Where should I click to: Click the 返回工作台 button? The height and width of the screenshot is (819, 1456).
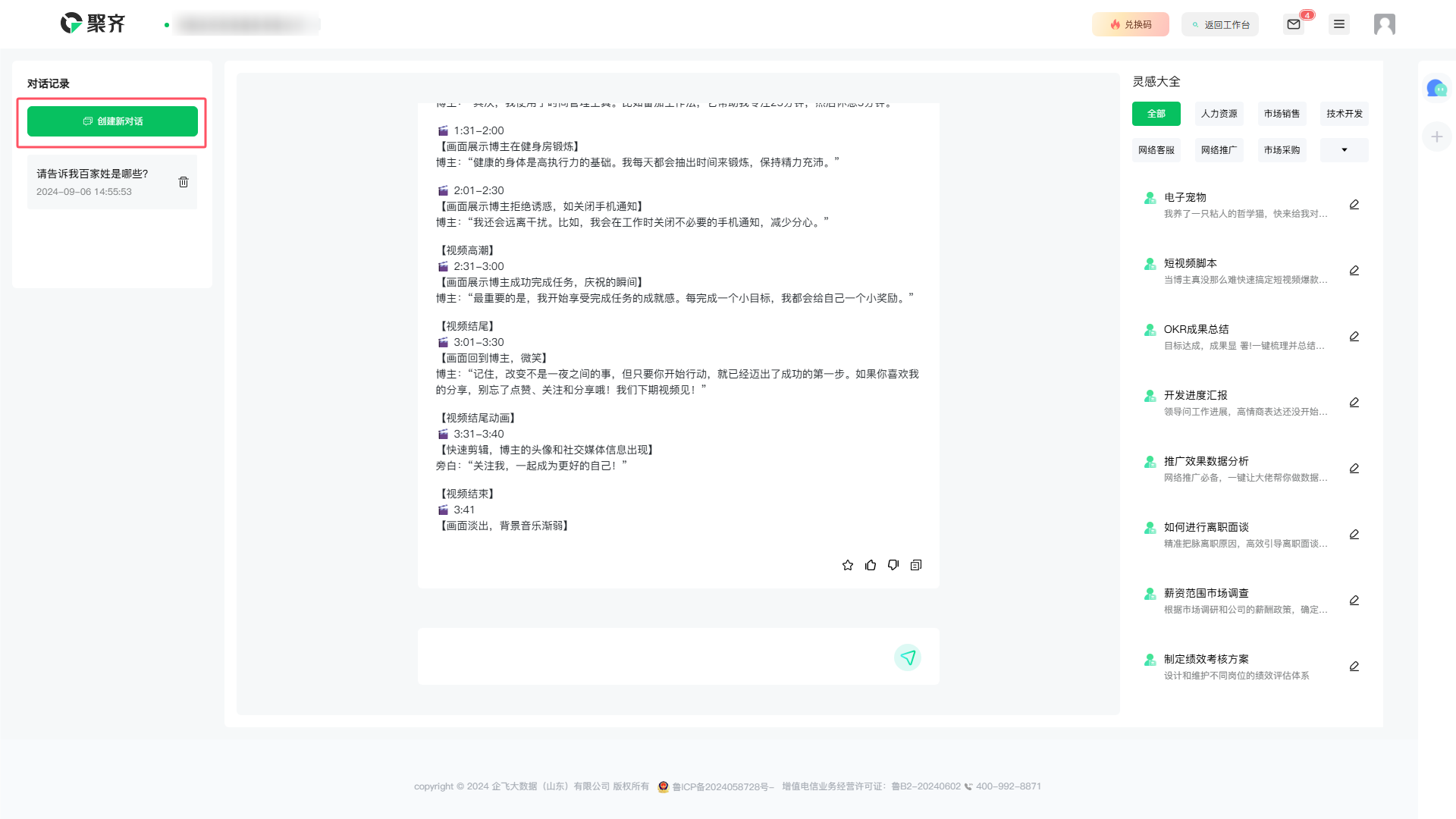click(1220, 24)
